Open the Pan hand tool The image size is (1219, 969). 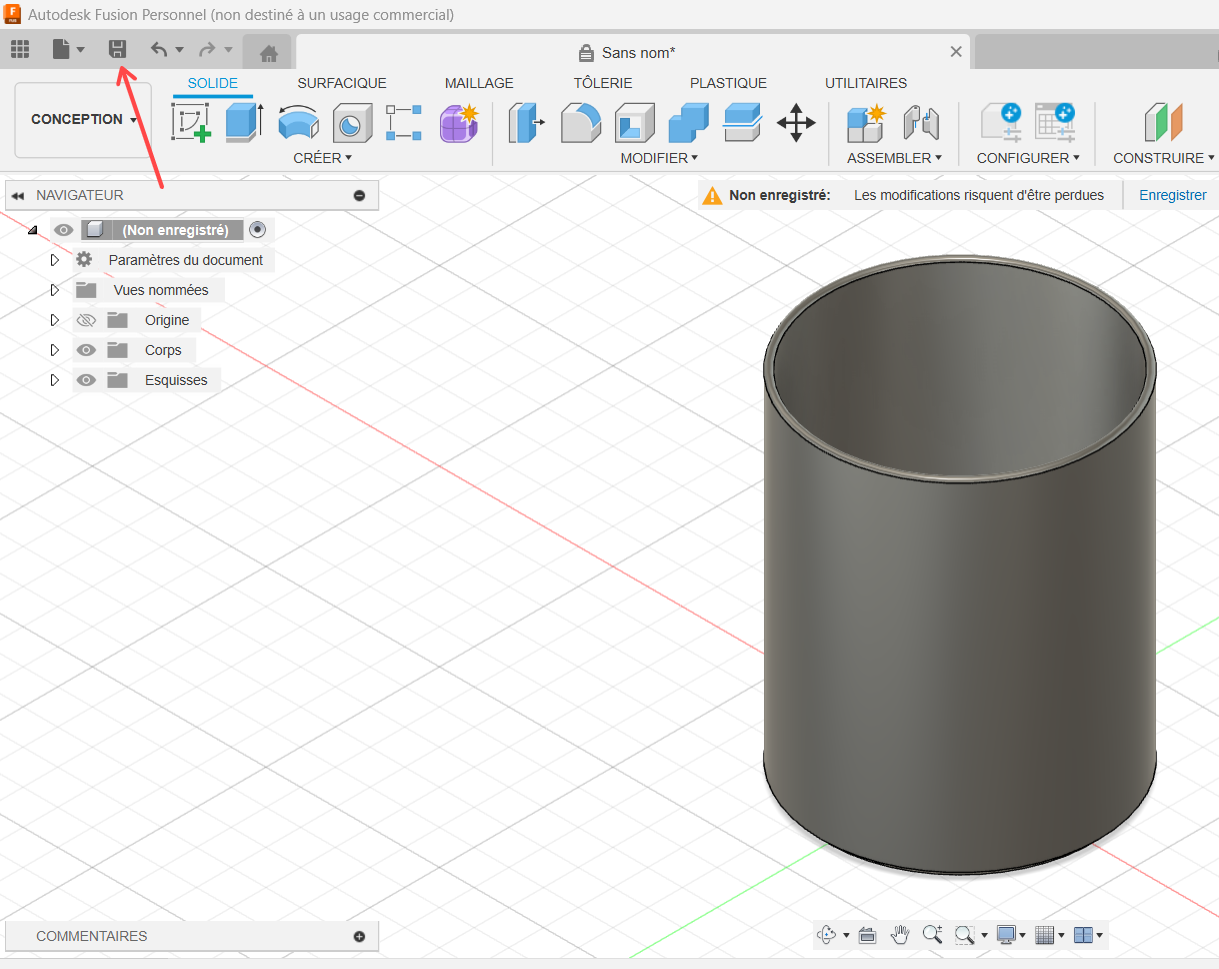[900, 935]
